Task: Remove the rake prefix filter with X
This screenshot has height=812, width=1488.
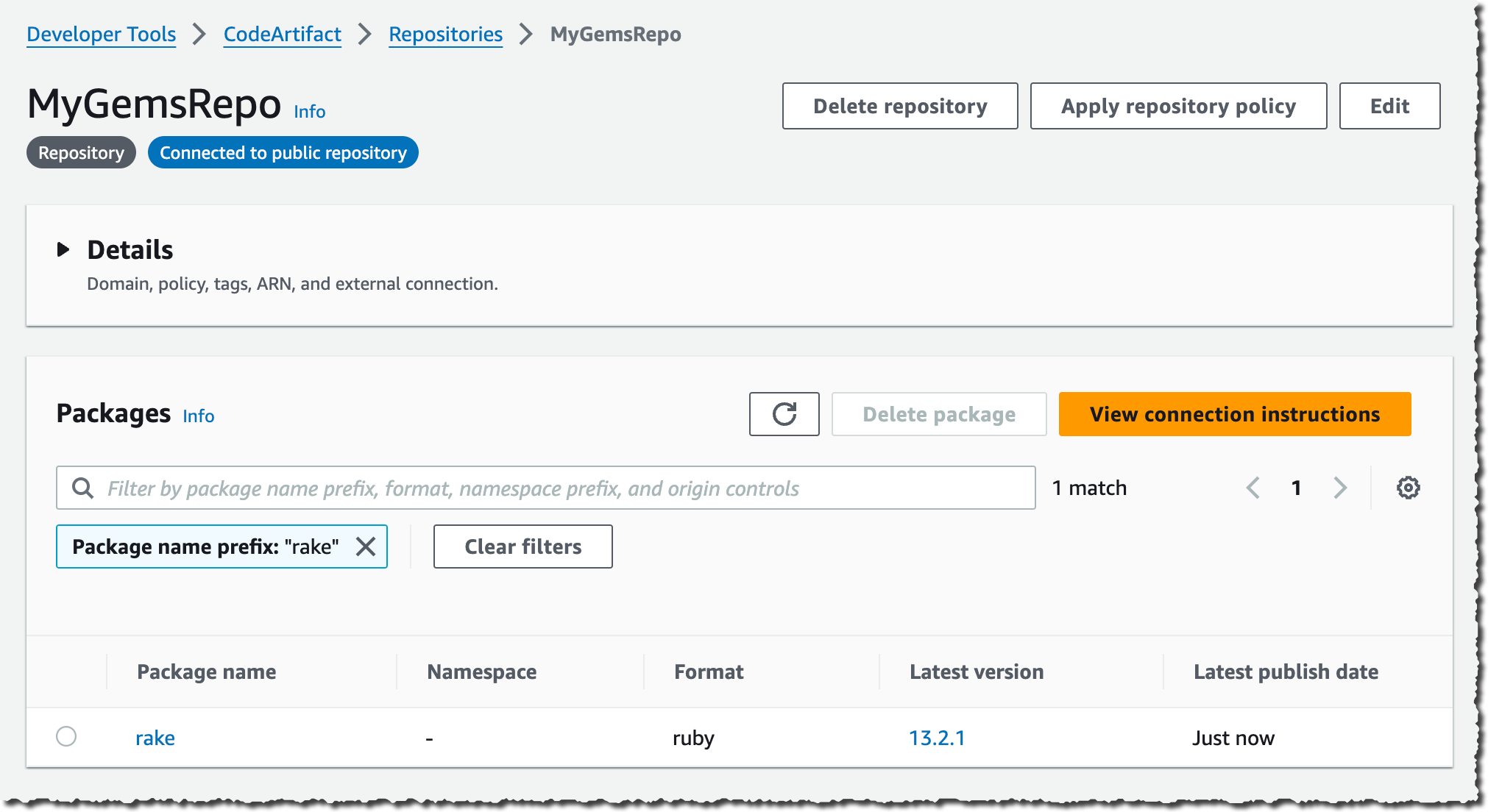Action: coord(366,546)
